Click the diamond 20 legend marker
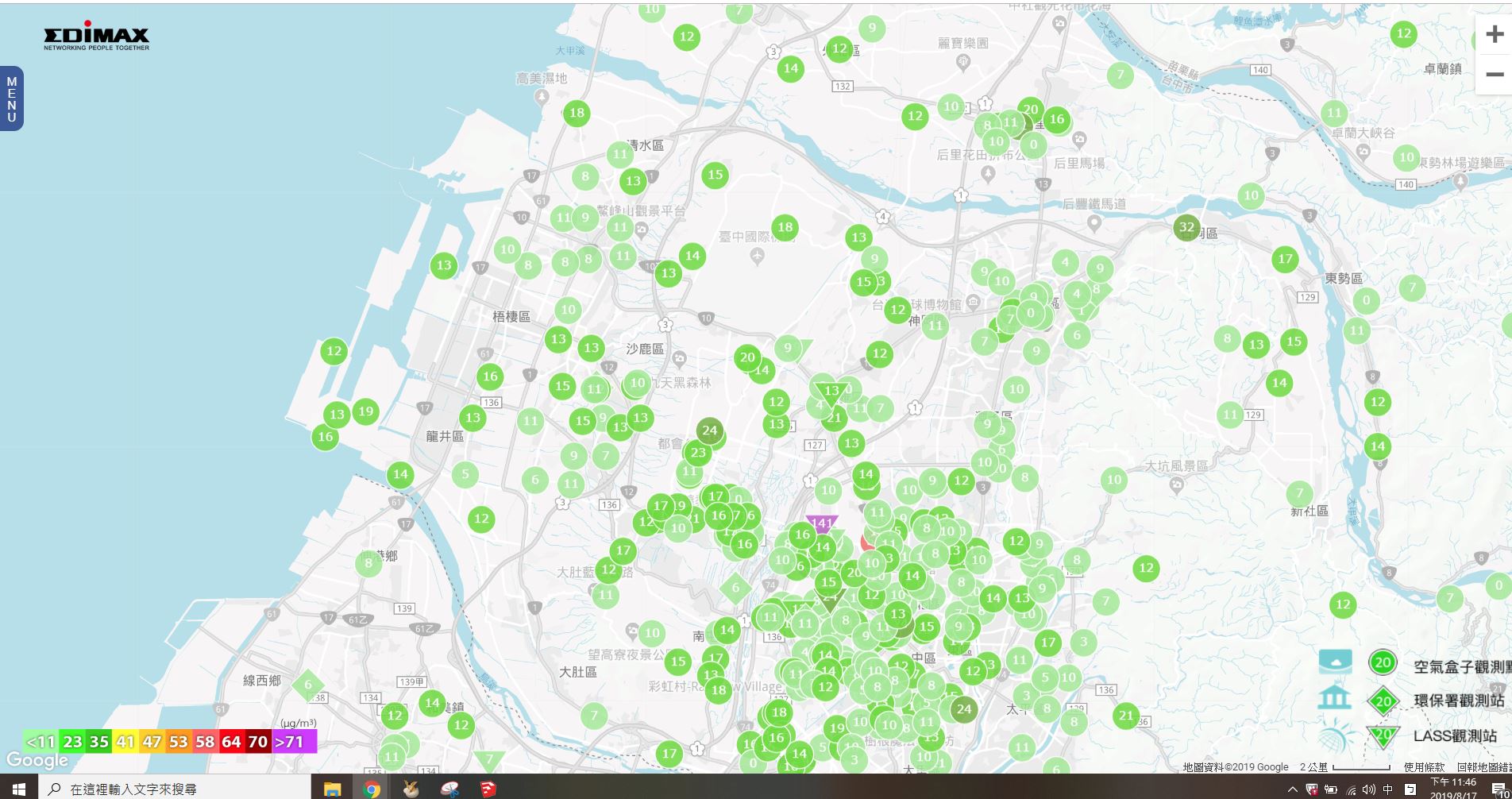The image size is (1512, 799). point(1383,701)
